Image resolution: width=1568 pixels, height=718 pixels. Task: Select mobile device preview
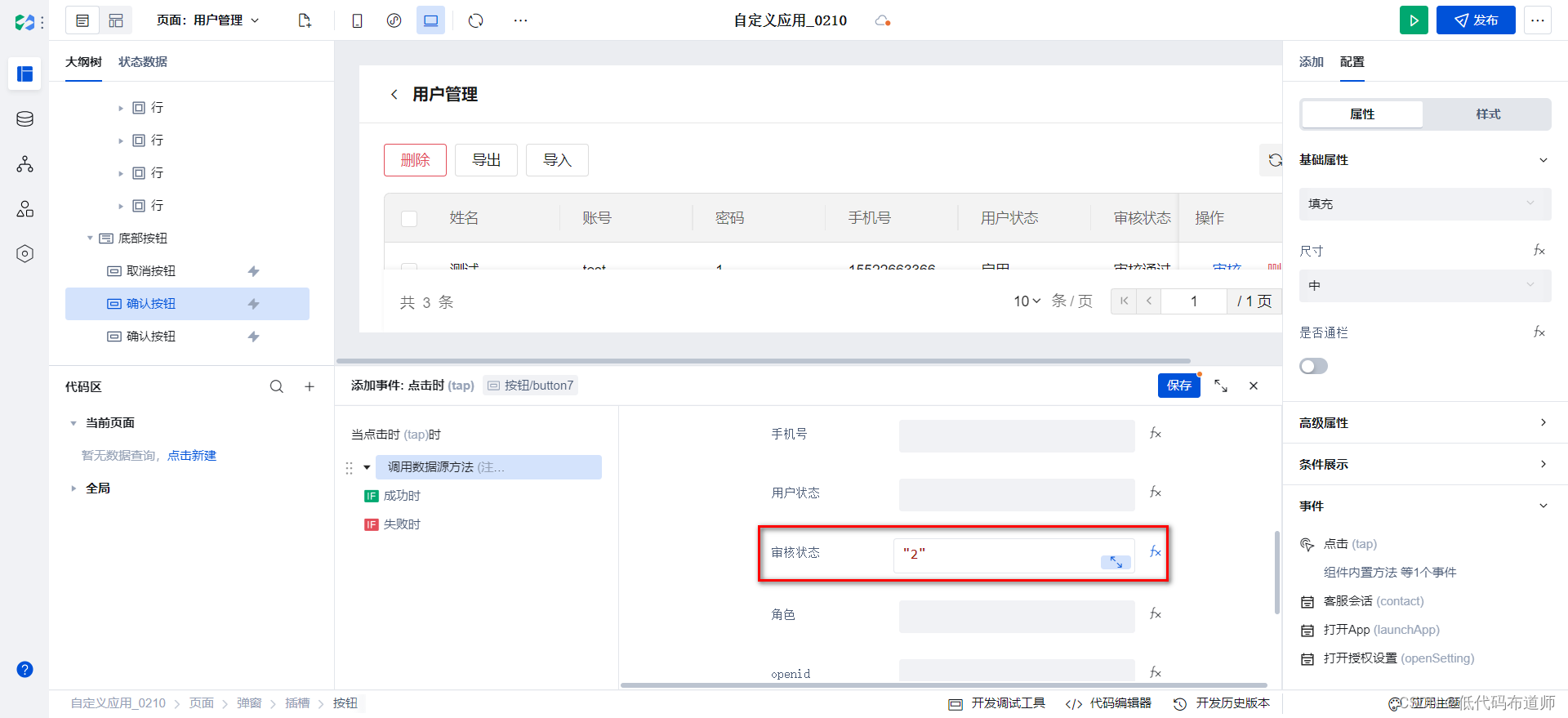coord(357,20)
